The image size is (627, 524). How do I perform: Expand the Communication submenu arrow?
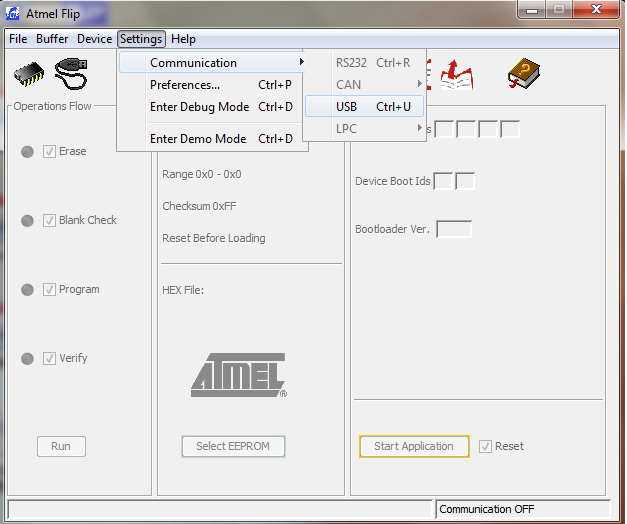(x=302, y=62)
